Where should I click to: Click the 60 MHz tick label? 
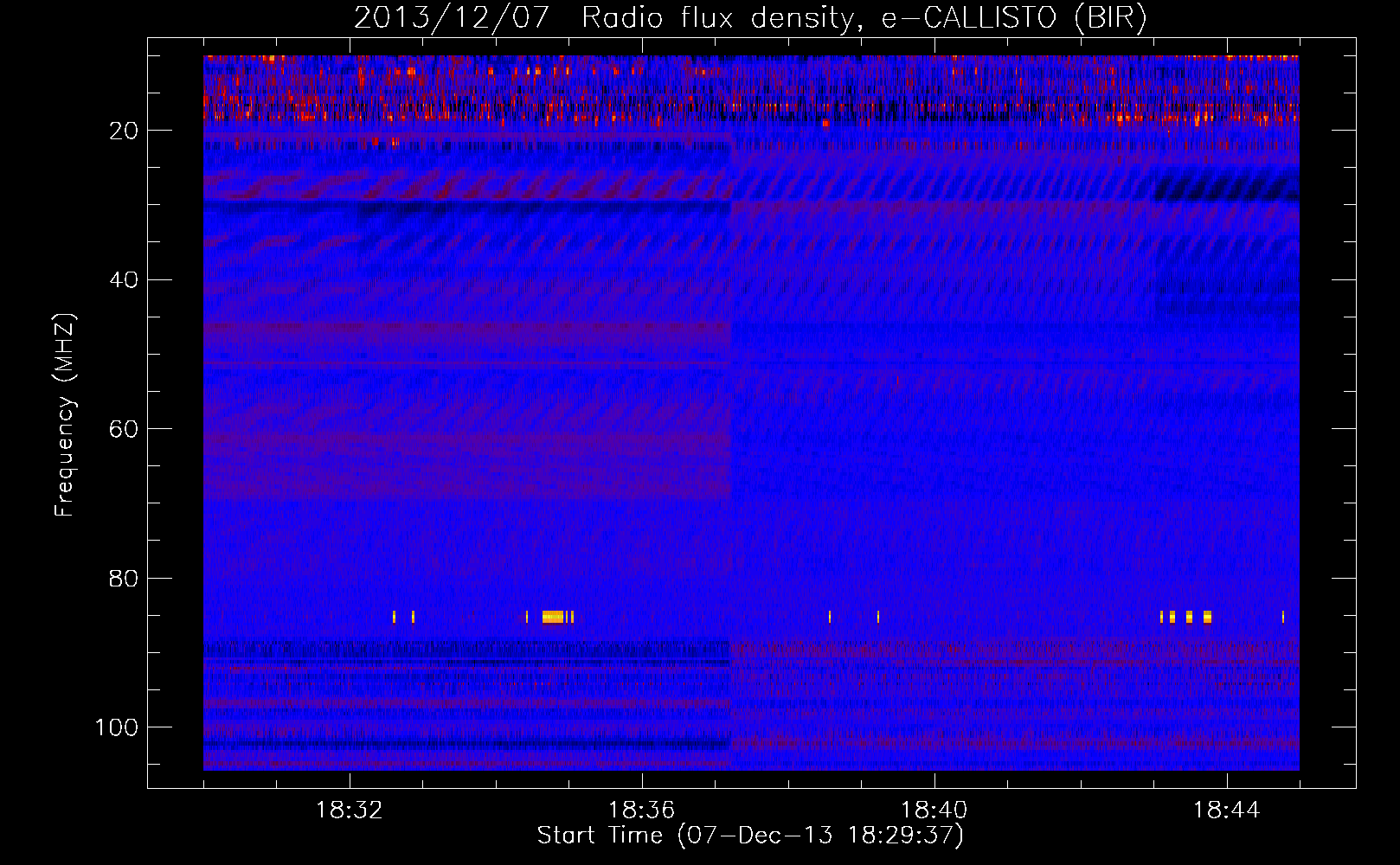click(x=125, y=429)
